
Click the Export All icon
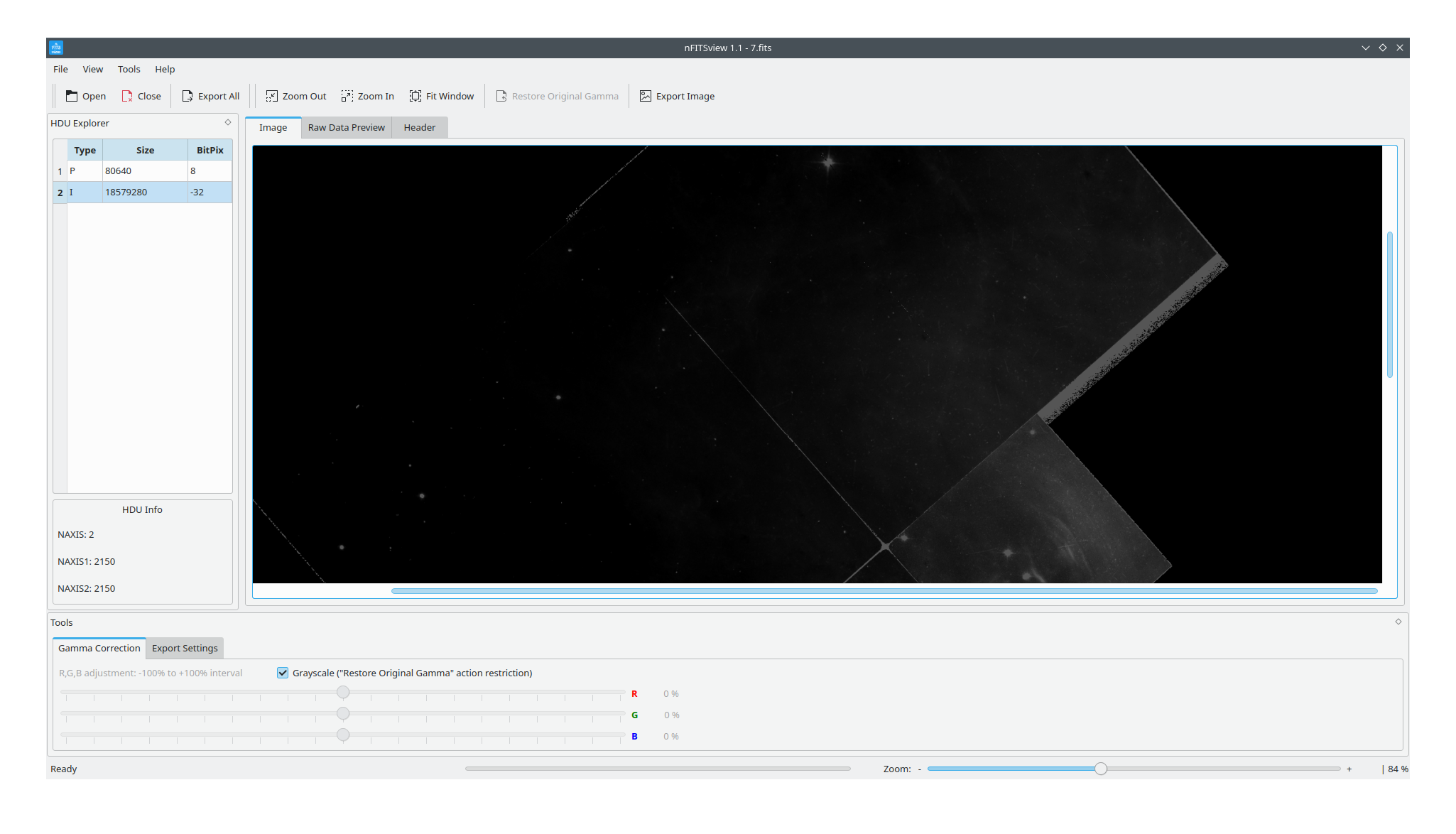coord(210,95)
